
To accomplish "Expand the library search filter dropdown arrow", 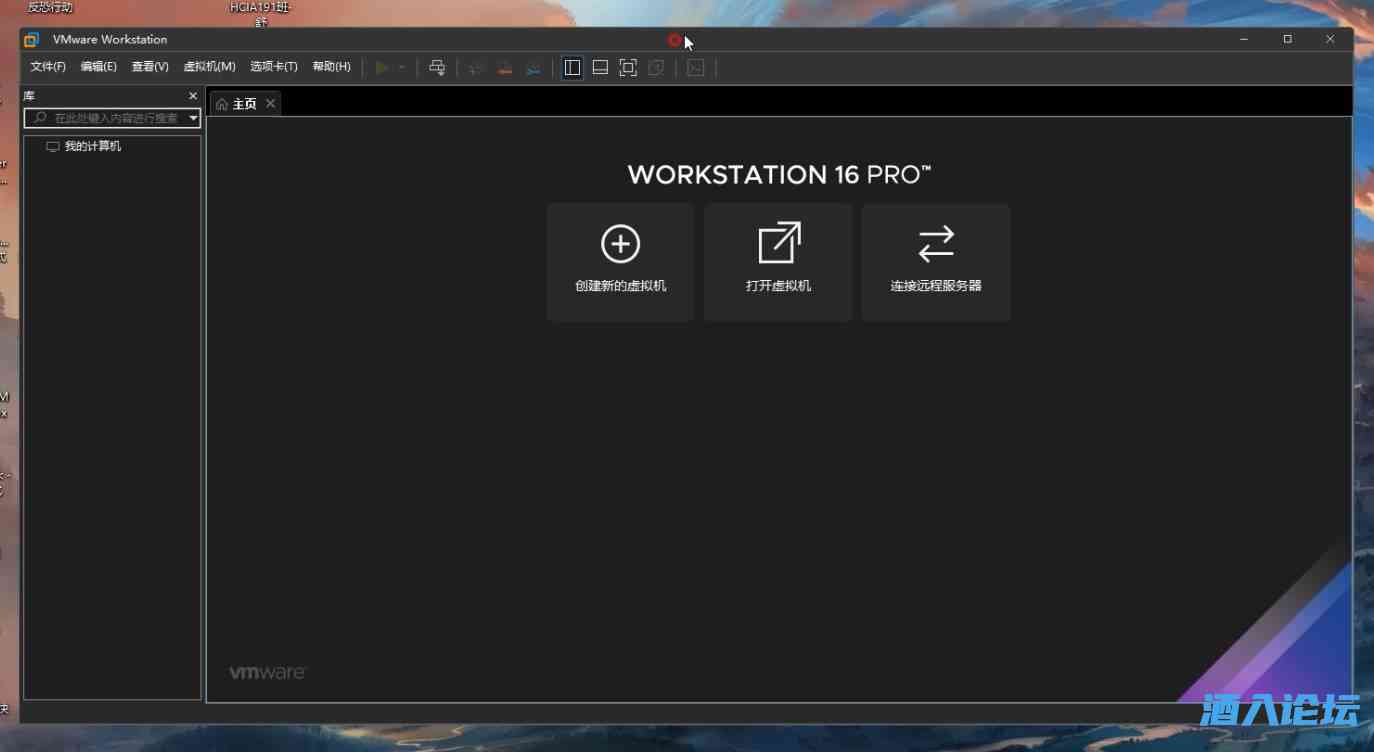I will pyautogui.click(x=194, y=118).
